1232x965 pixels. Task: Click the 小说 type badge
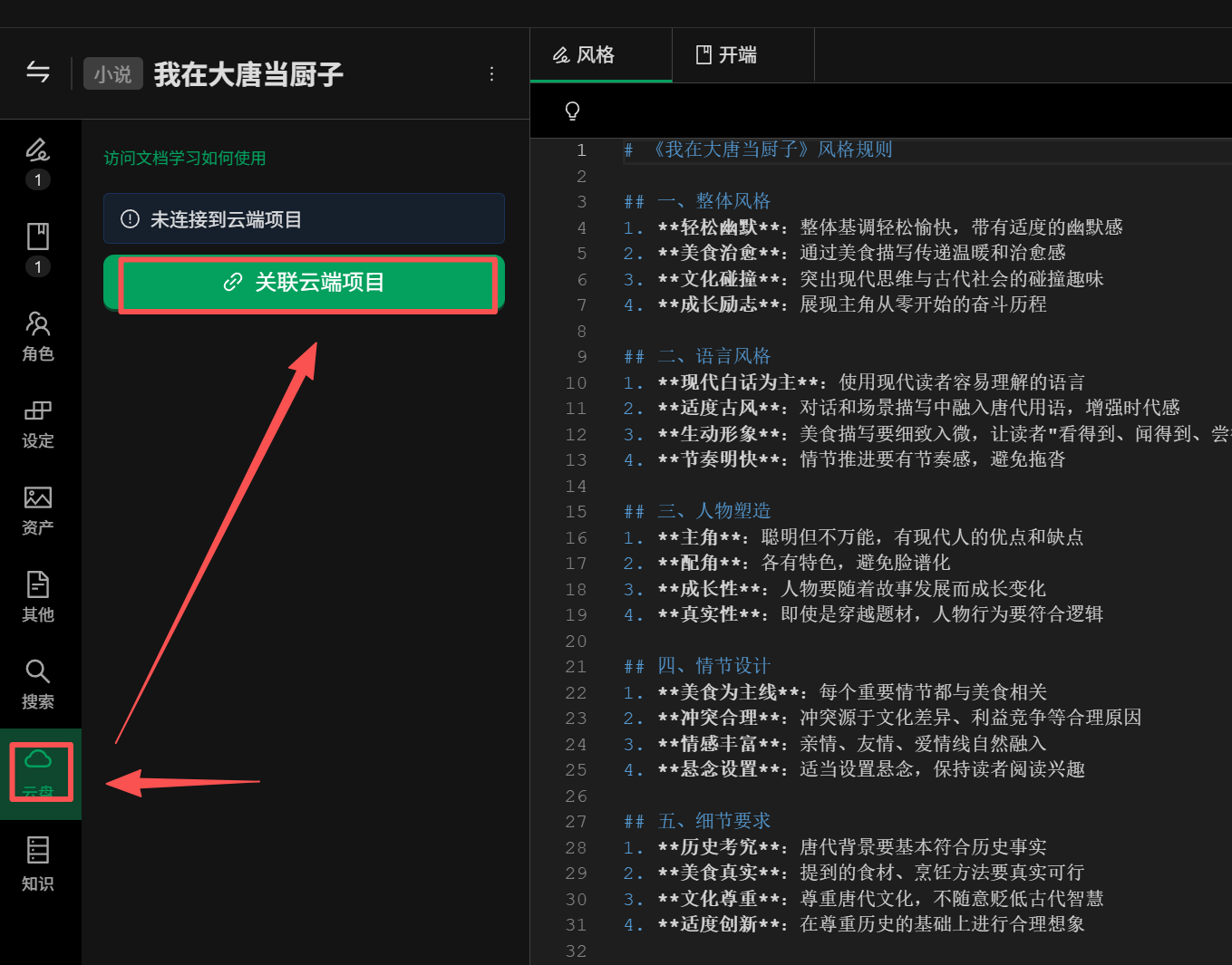click(112, 74)
